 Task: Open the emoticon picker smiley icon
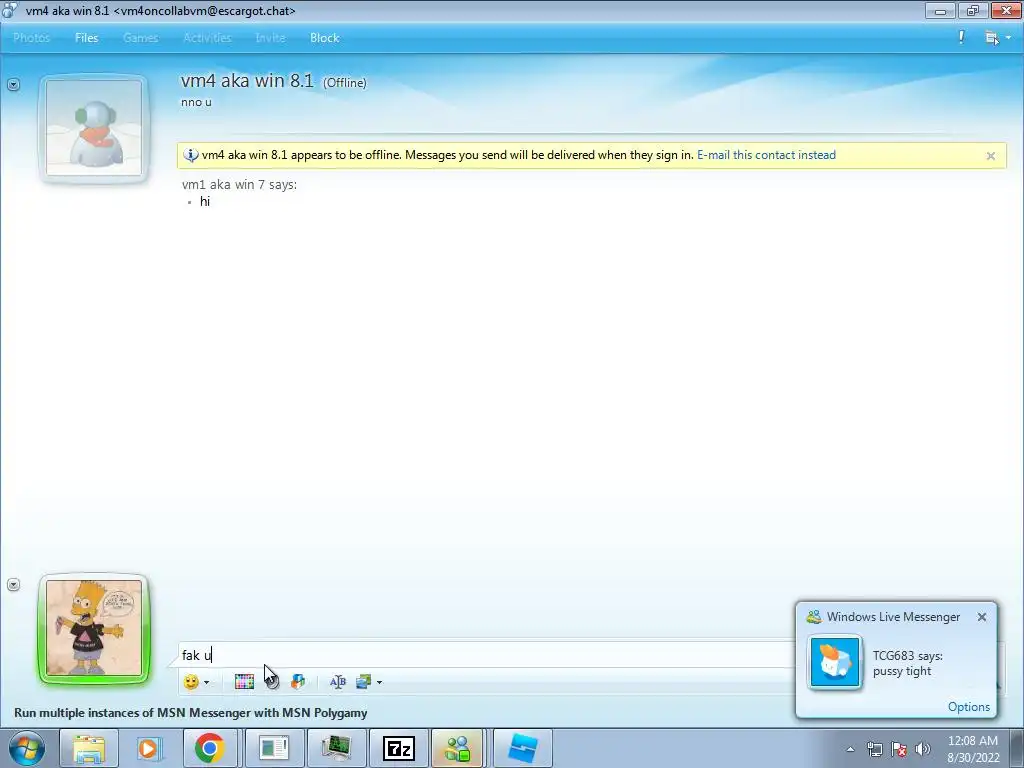pos(191,682)
